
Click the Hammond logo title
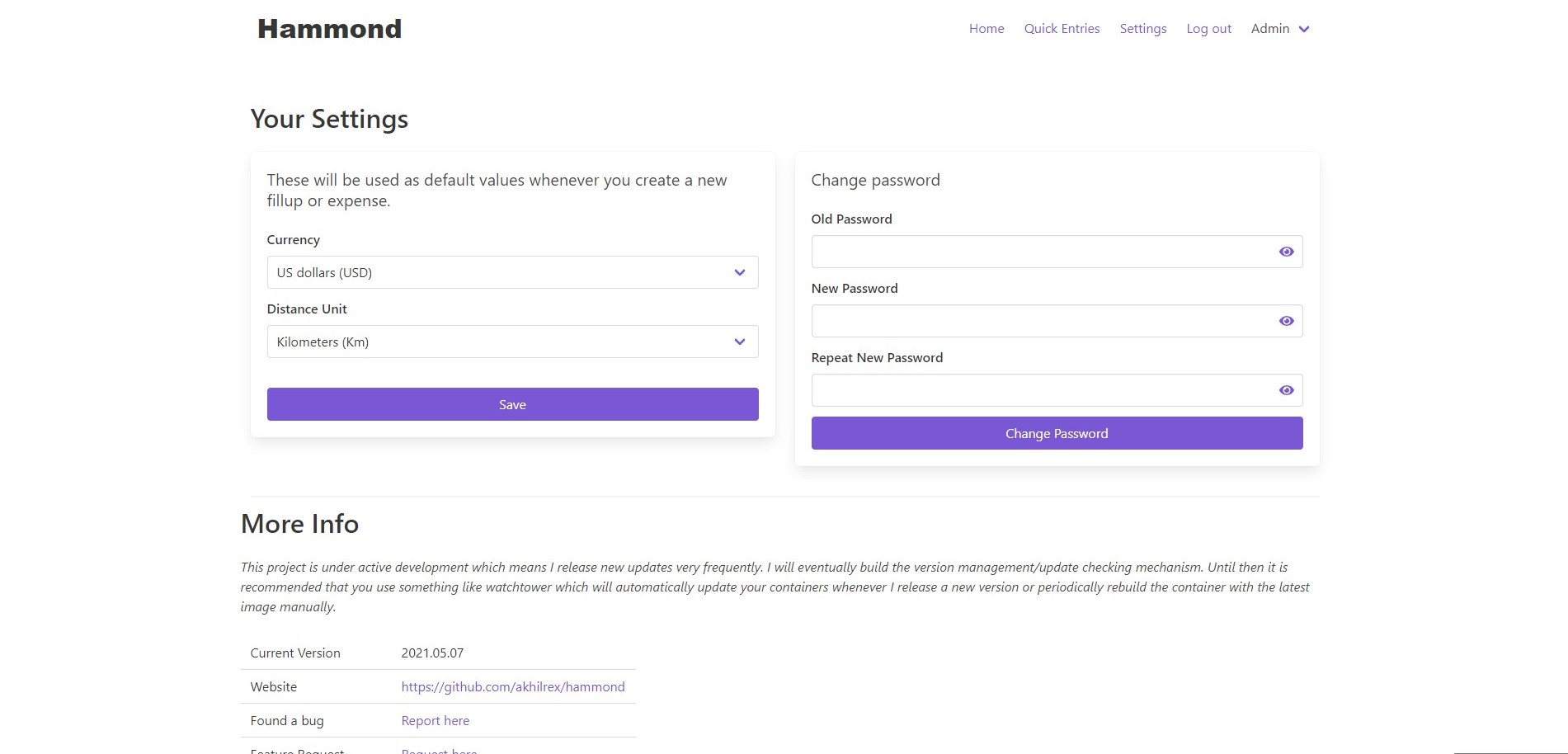coord(329,29)
